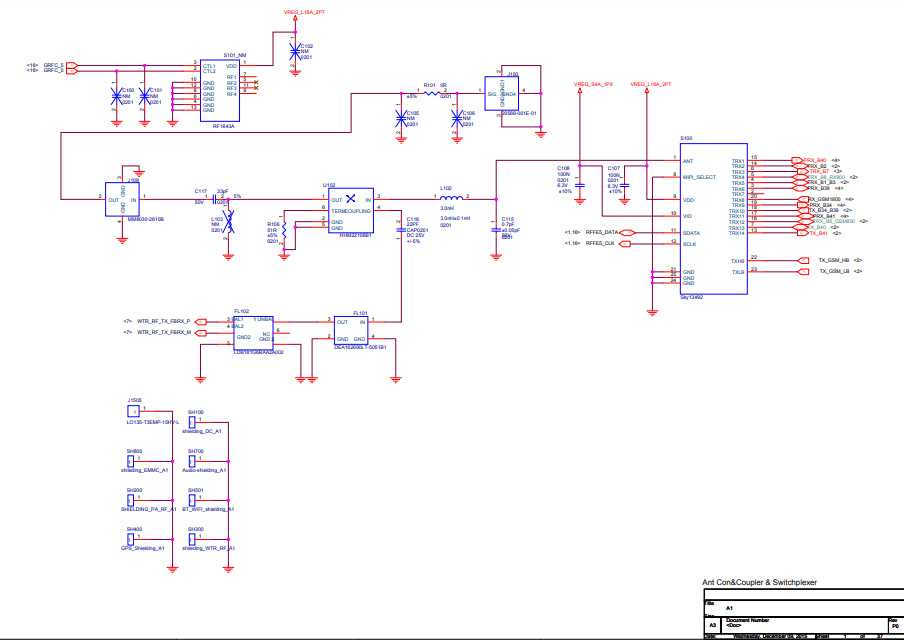Click the 'Sky13492' part name text
Viewport: 904px width, 640px height.
(692, 298)
